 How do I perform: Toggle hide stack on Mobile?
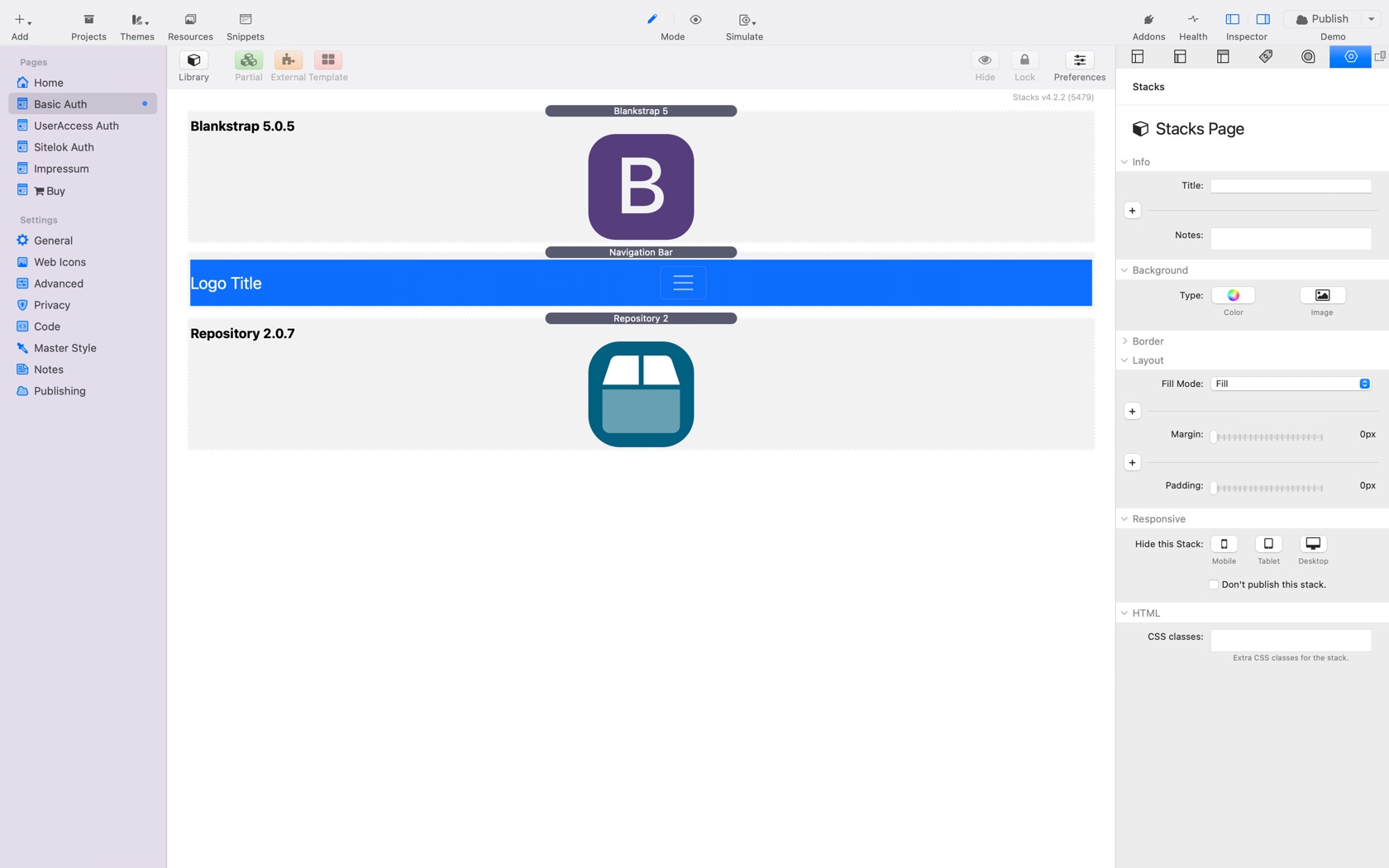click(x=1224, y=544)
